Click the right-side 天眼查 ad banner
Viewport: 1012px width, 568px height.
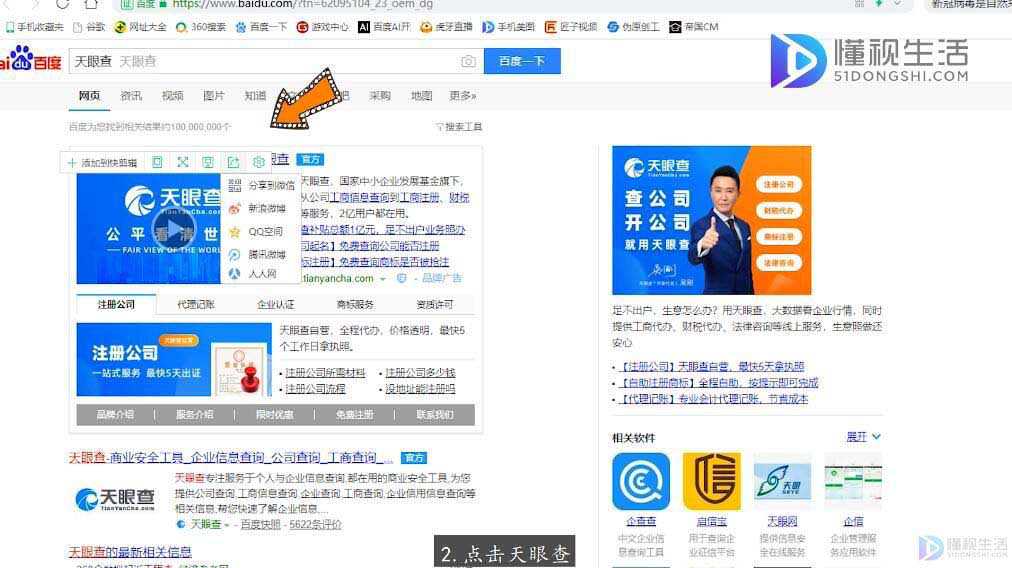pos(711,220)
